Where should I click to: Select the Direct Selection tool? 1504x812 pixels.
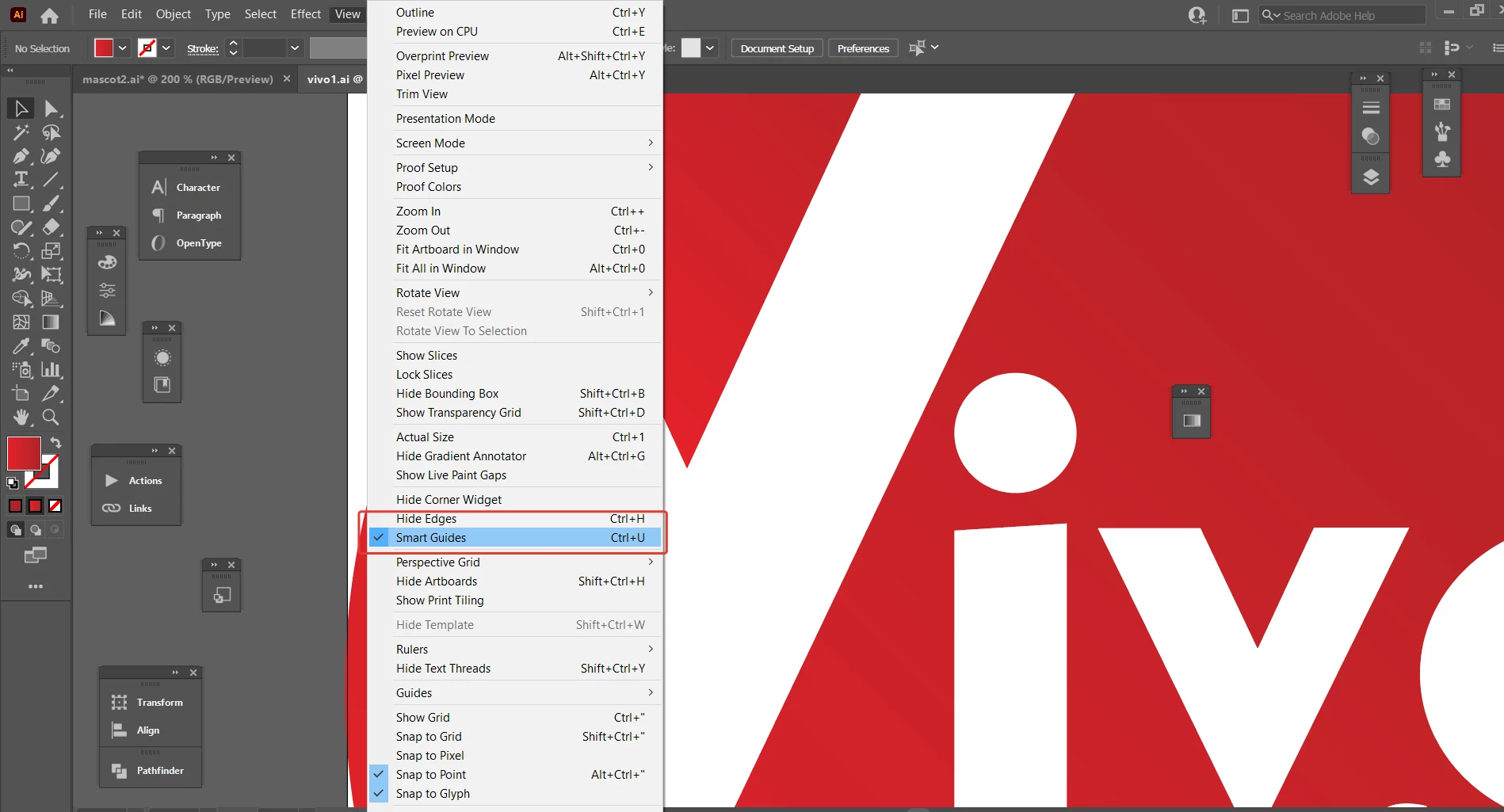point(52,109)
